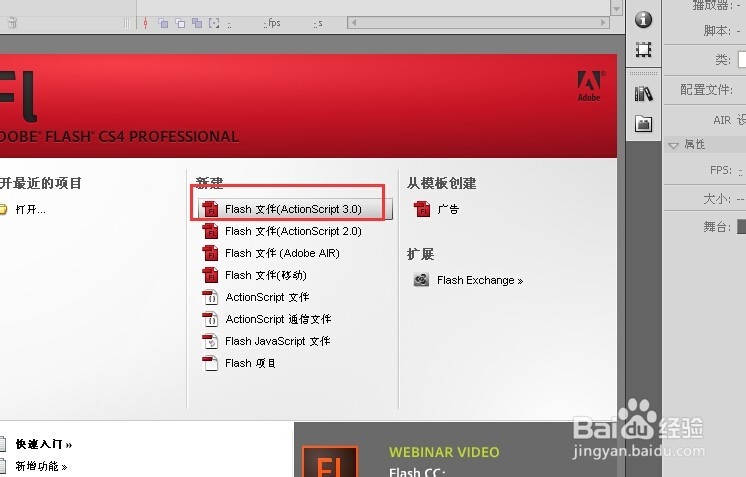Viewport: 746px width, 477px height.
Task: Click the Adobe AIR file icon
Action: point(210,253)
